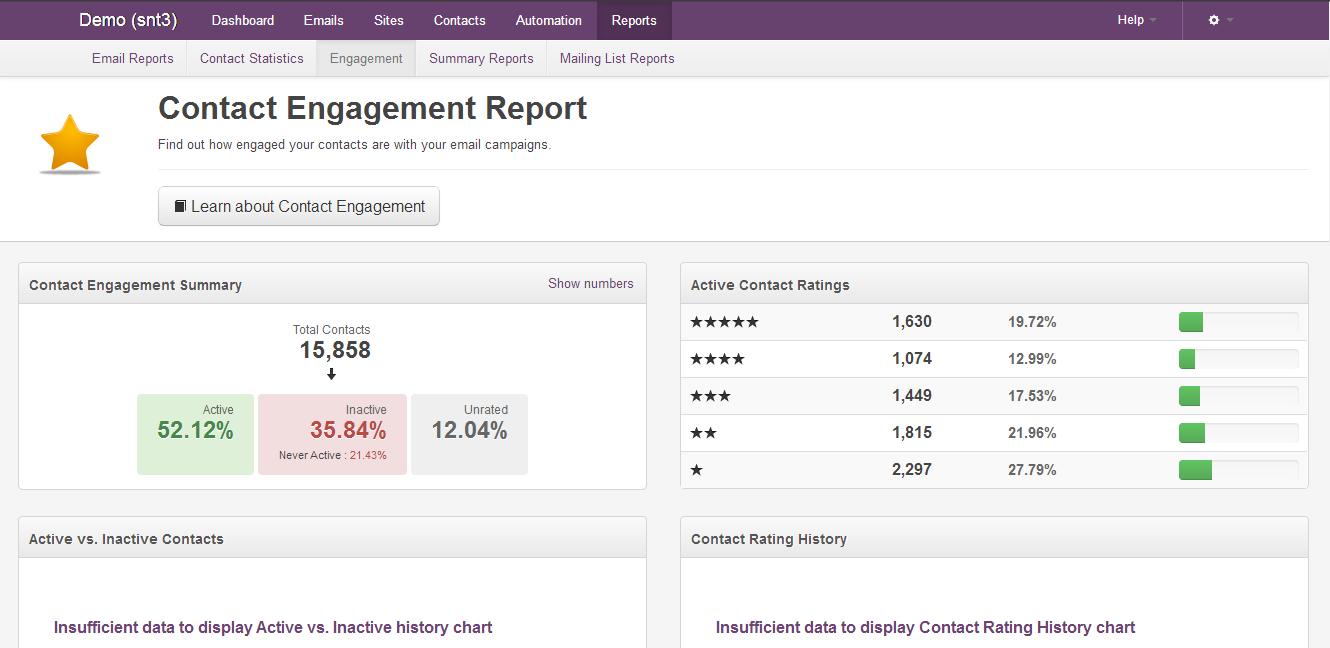Click the gold star engagement icon
The image size is (1330, 648).
pyautogui.click(x=70, y=143)
